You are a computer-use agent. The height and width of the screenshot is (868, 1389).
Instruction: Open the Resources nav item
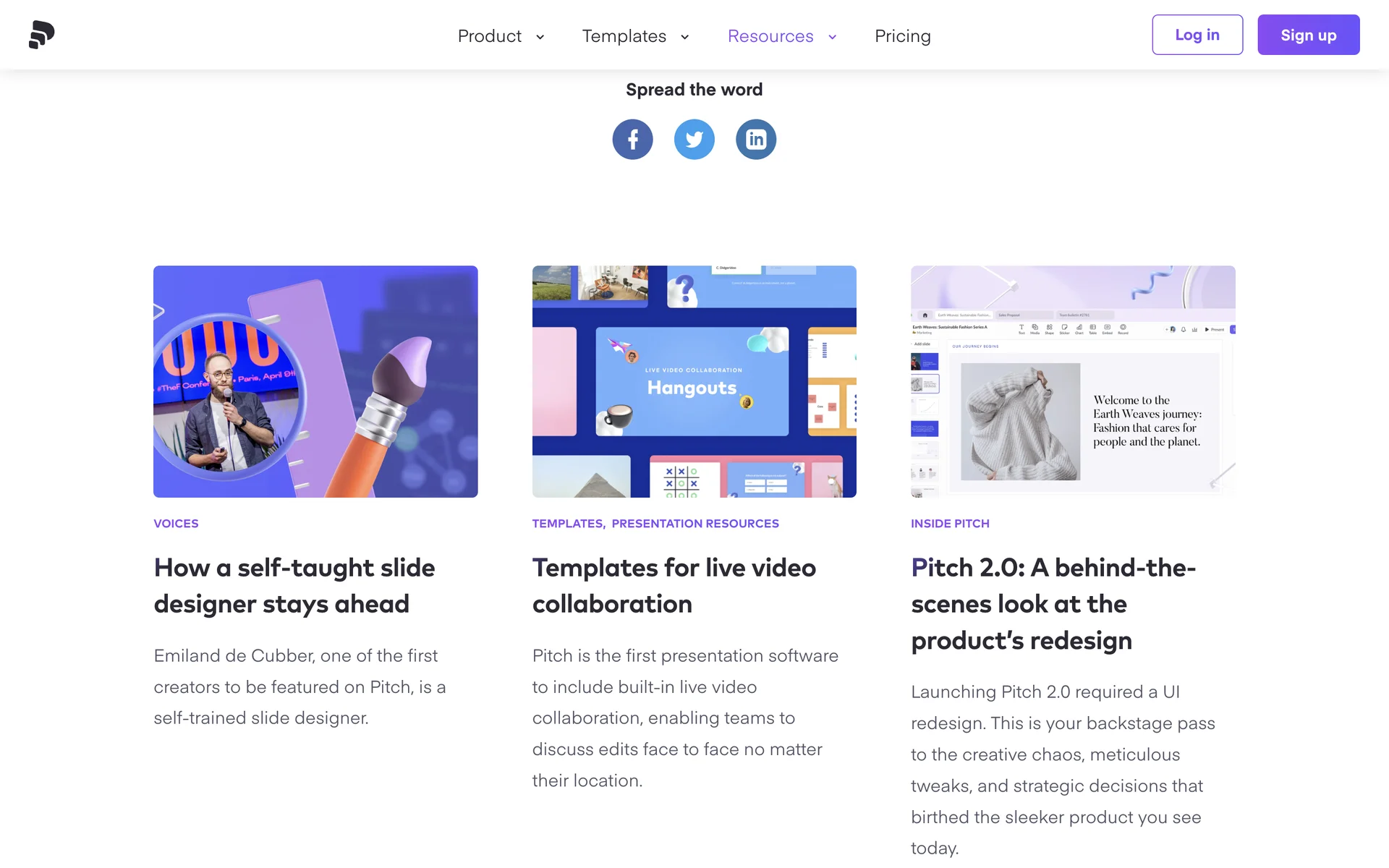pyautogui.click(x=770, y=36)
